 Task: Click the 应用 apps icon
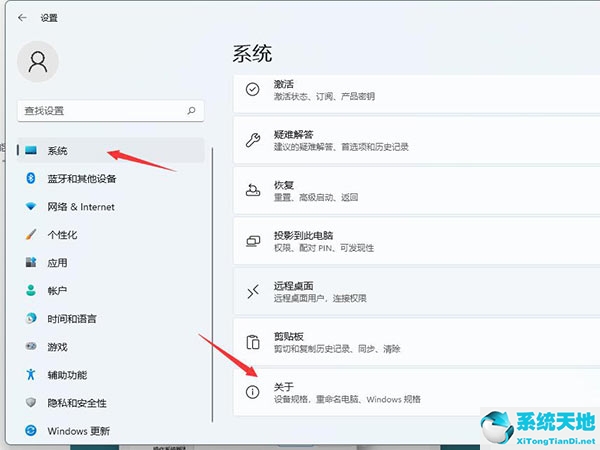(31, 262)
